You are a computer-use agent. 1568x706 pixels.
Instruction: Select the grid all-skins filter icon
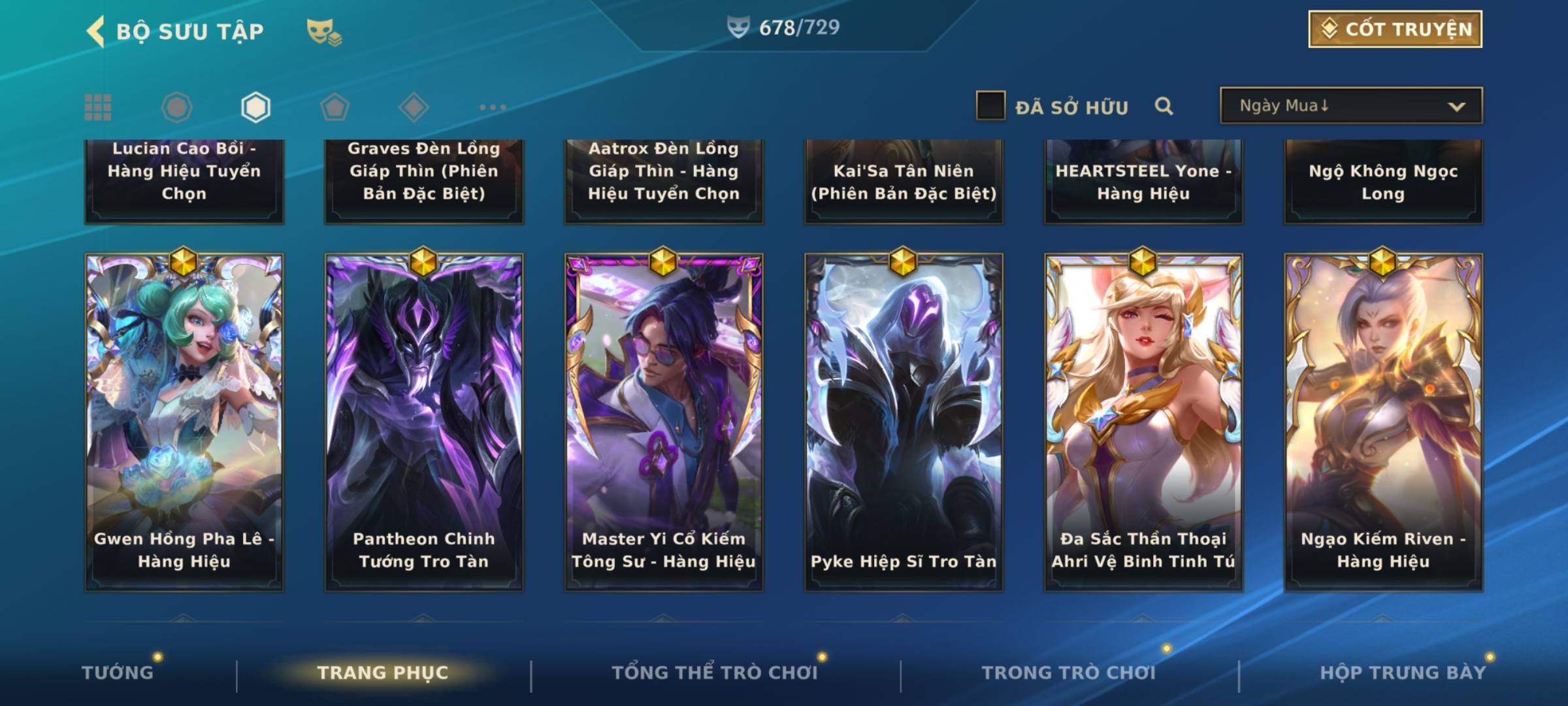tap(98, 107)
